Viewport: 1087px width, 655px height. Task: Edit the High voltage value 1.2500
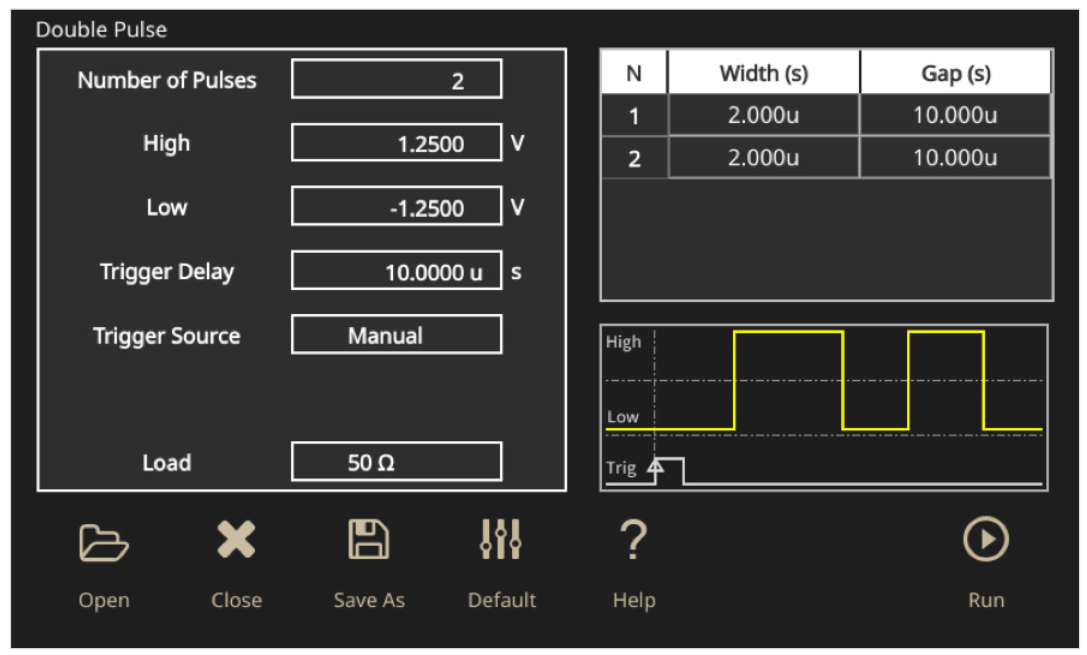397,143
